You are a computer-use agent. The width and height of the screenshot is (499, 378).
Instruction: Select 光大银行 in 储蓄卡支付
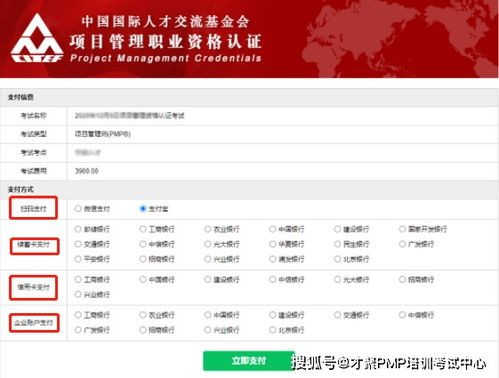208,244
